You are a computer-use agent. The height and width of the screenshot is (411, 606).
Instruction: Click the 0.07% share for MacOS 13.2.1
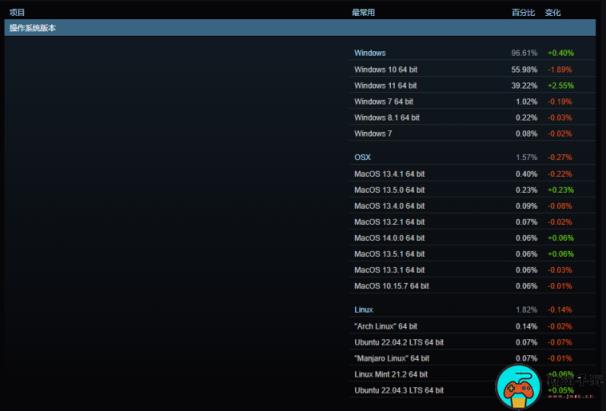(x=526, y=222)
